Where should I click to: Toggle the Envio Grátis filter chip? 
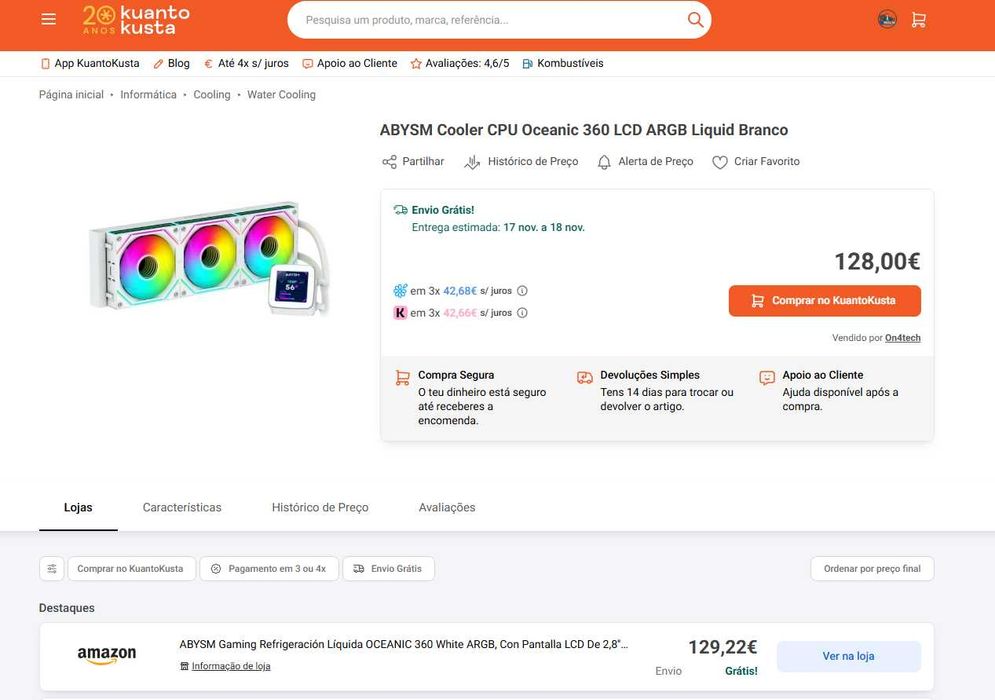[x=388, y=569]
